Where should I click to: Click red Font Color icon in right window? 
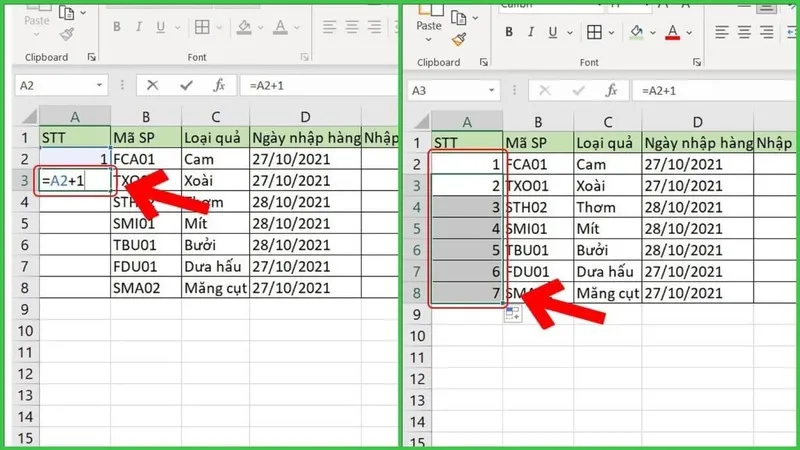pos(672,32)
